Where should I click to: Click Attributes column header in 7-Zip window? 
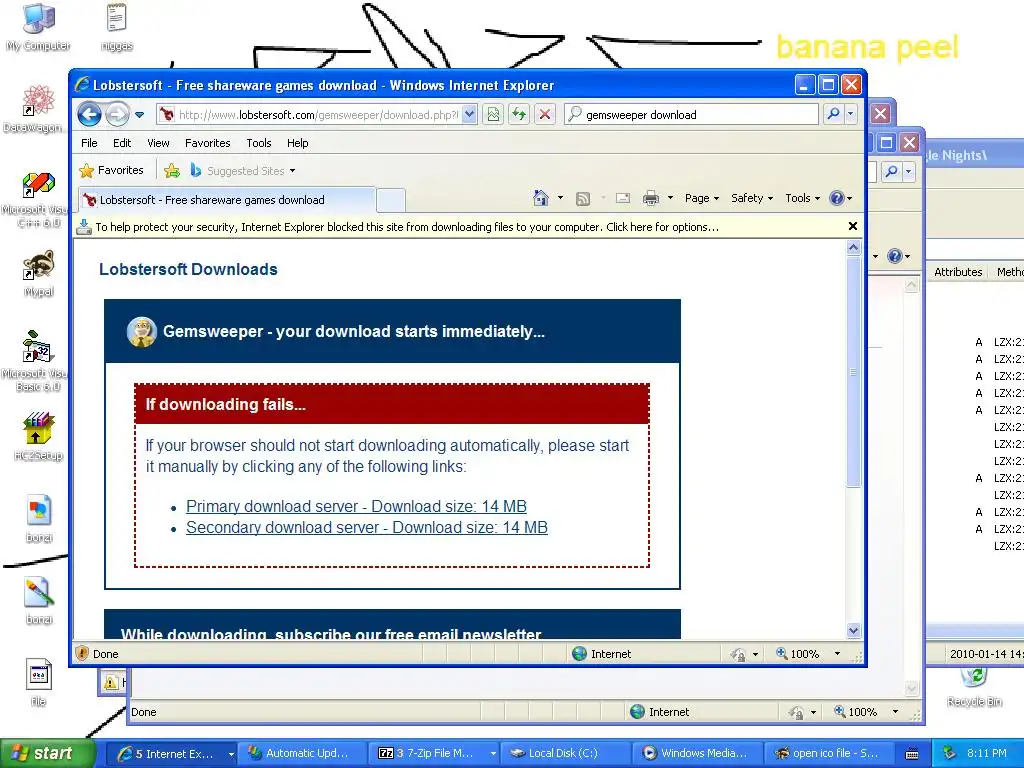click(x=958, y=272)
